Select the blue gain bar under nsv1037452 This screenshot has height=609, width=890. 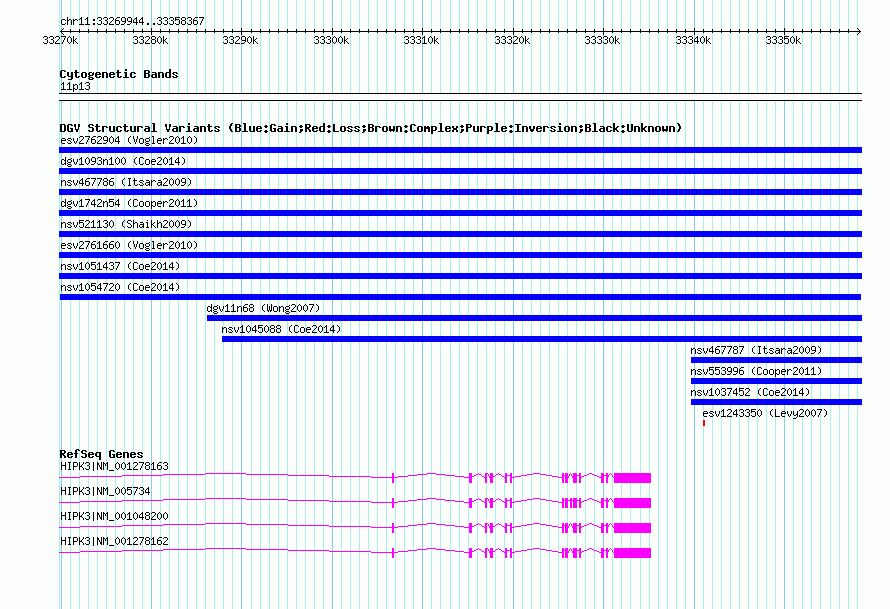[776, 402]
